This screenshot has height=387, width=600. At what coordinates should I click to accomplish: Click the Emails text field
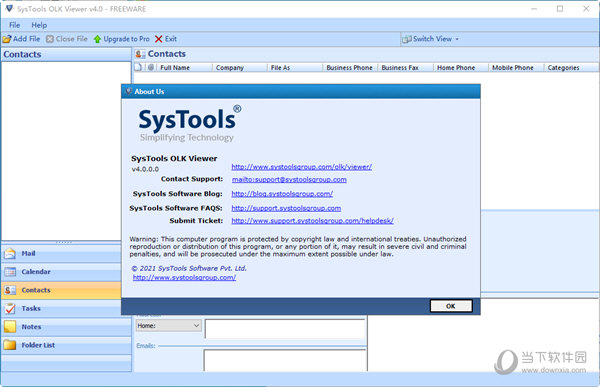click(285, 360)
